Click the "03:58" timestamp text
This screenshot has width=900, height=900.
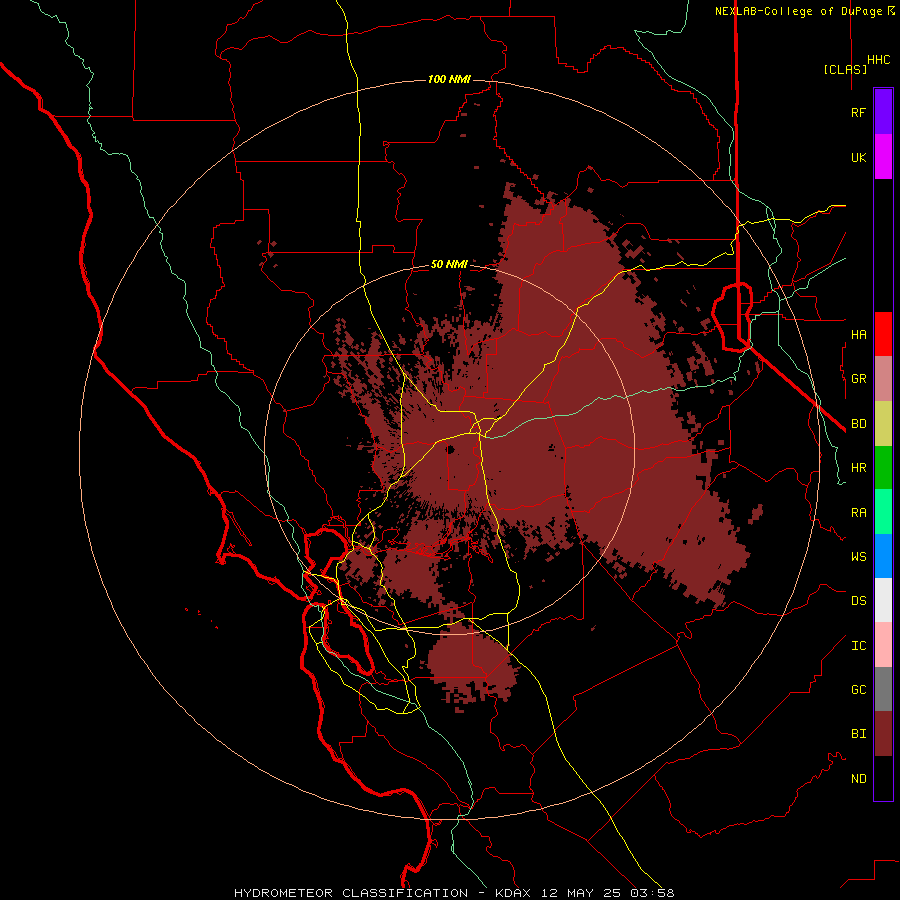tap(651, 893)
